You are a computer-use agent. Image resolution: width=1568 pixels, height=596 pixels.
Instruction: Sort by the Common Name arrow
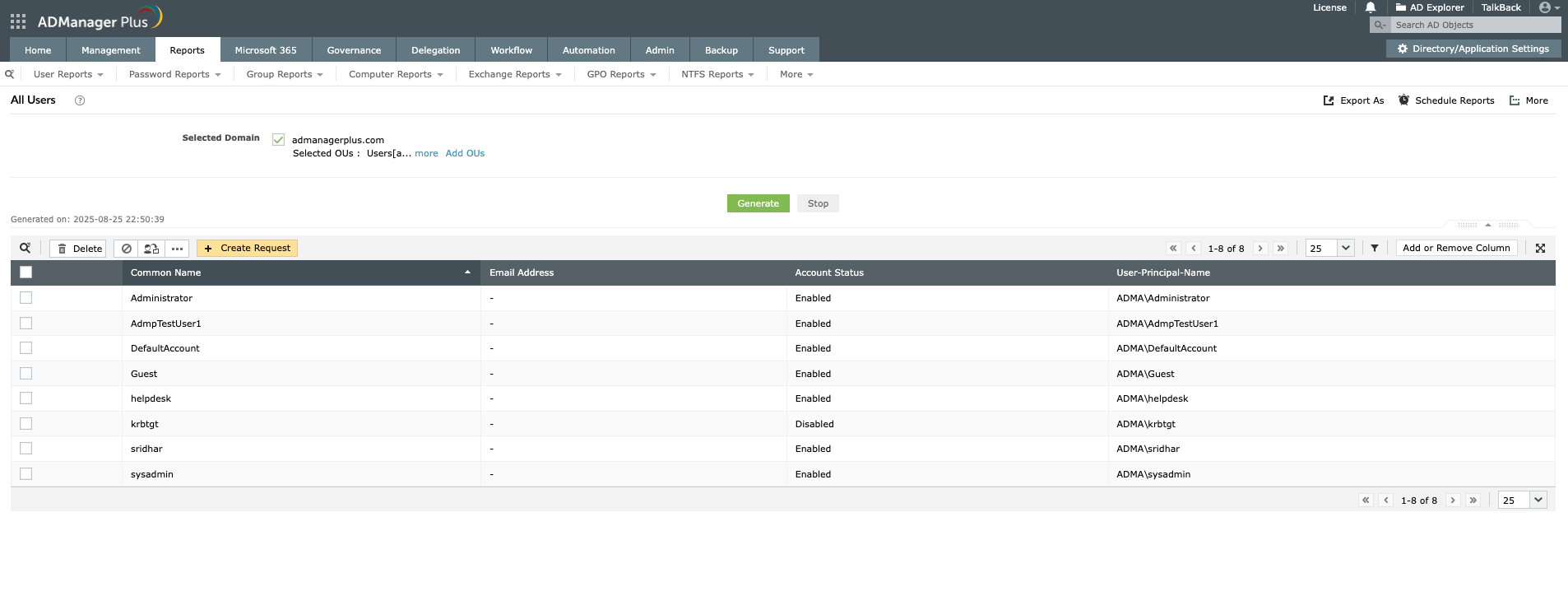tap(467, 272)
